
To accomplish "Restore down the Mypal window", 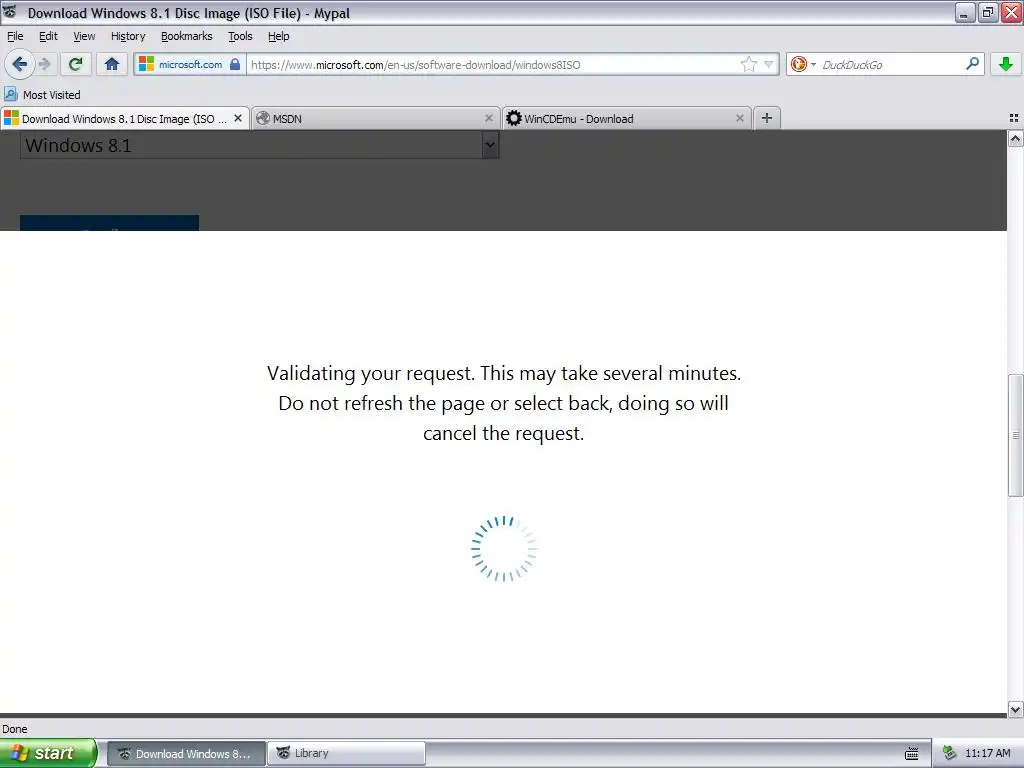I will 987,12.
